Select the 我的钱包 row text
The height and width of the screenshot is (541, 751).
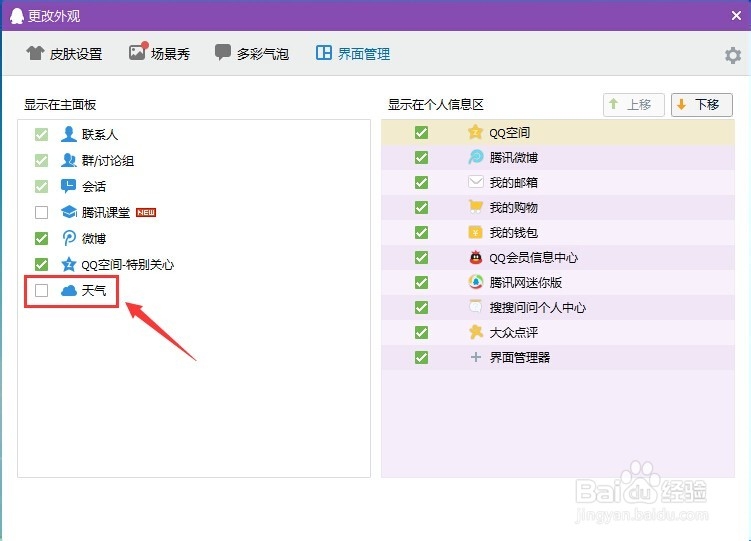pos(513,233)
